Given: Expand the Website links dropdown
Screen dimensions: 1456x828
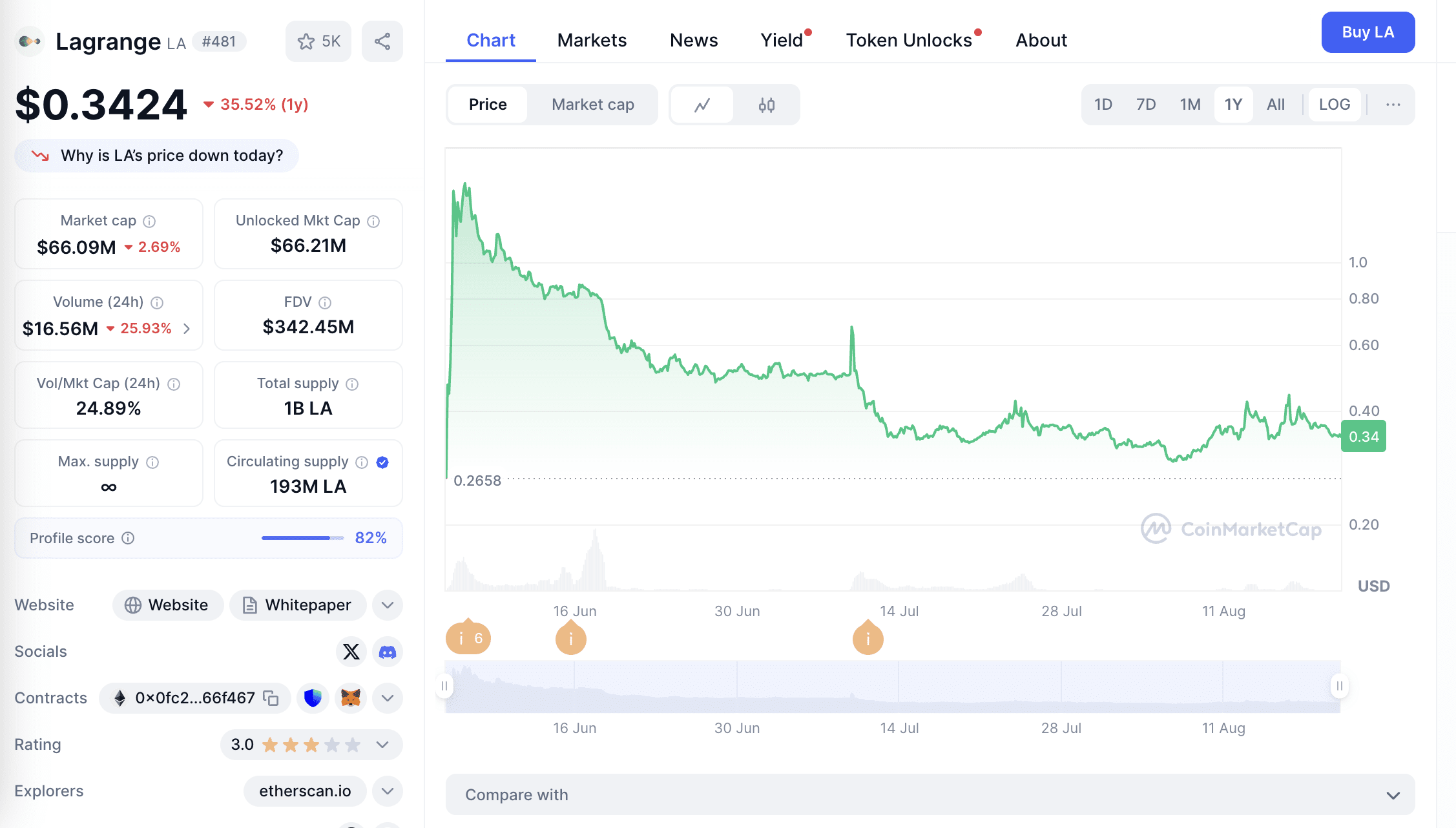Looking at the screenshot, I should (388, 605).
